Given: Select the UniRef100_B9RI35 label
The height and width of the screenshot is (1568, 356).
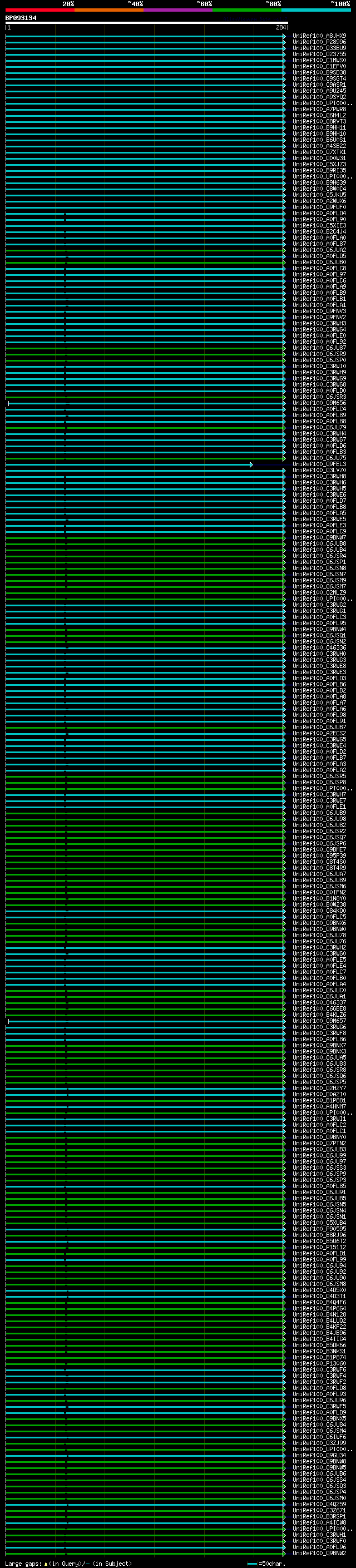Looking at the screenshot, I should (319, 170).
